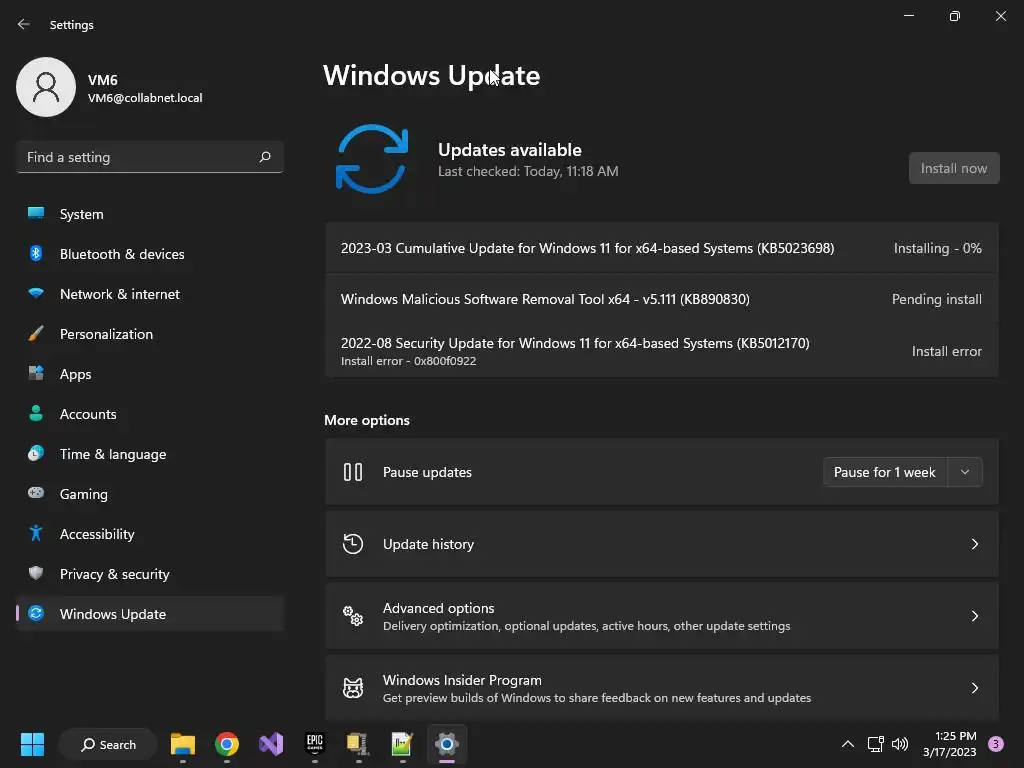Click the Pause updates pause icon
Viewport: 1024px width, 768px height.
353,472
